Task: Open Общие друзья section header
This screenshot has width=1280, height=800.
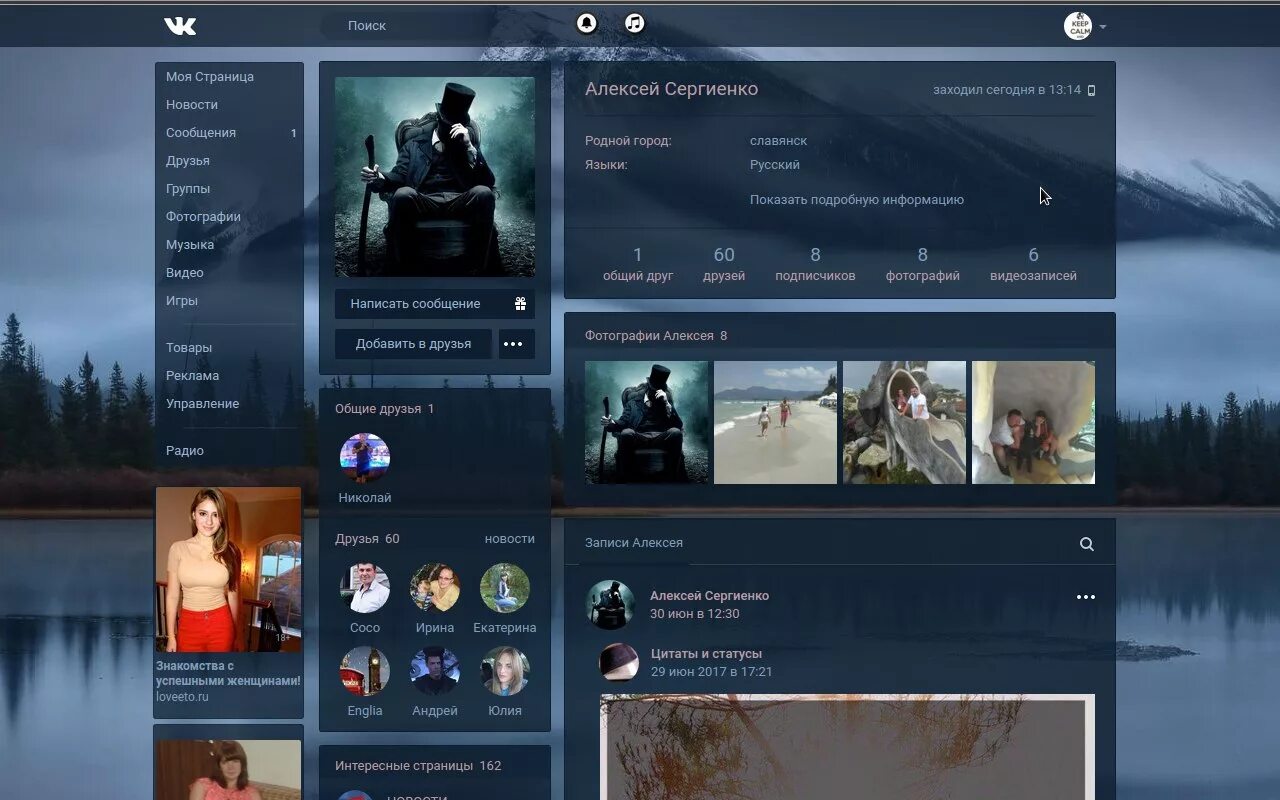Action: pyautogui.click(x=385, y=409)
